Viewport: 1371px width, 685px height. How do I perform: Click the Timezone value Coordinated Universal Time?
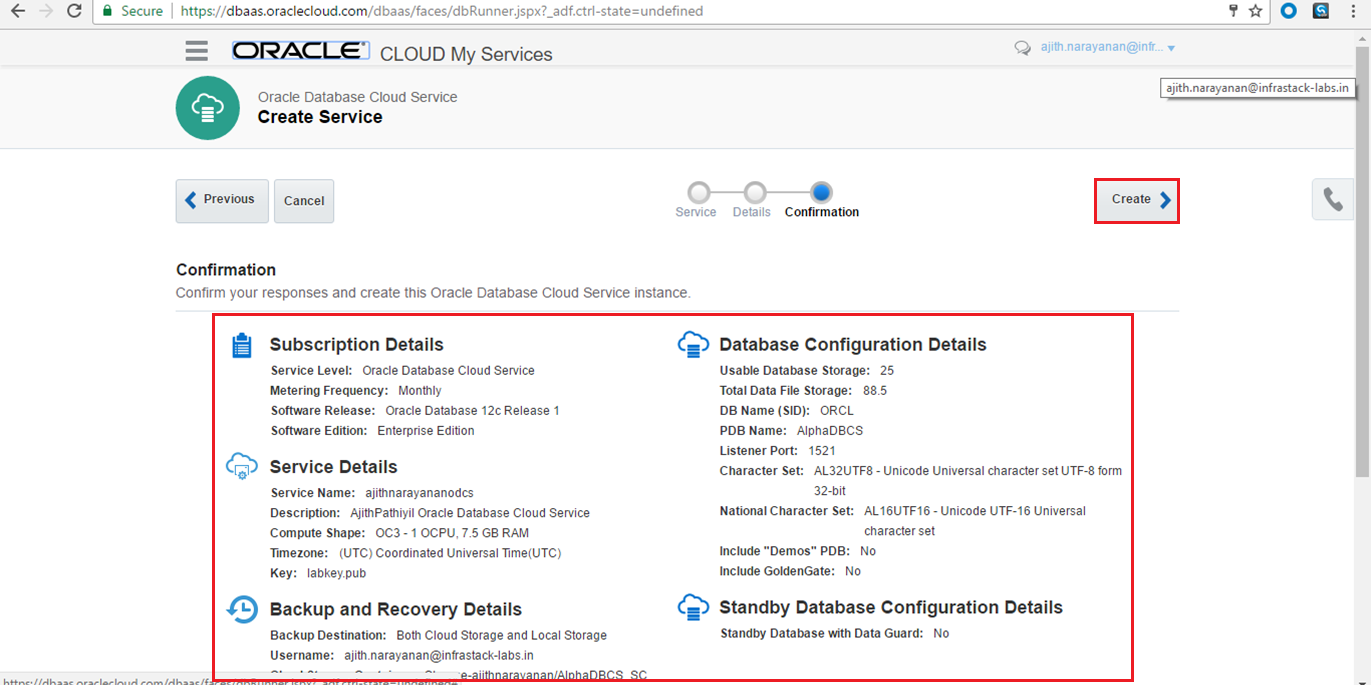450,553
